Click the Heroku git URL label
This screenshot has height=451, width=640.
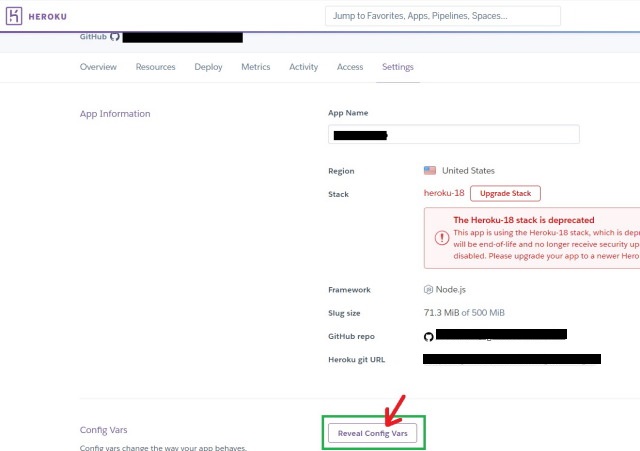tap(356, 360)
